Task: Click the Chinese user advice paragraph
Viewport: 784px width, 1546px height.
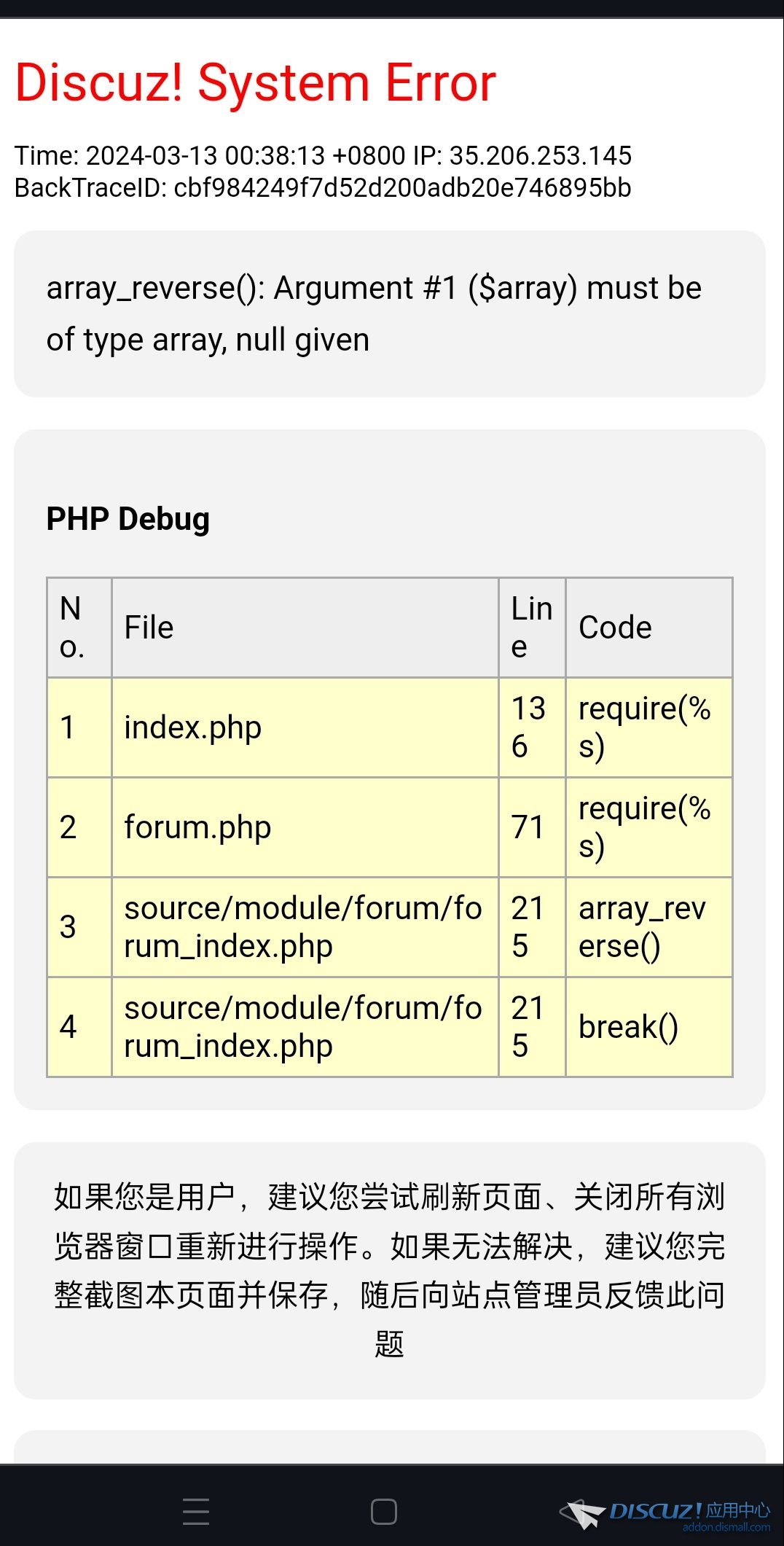Action: (390, 1270)
